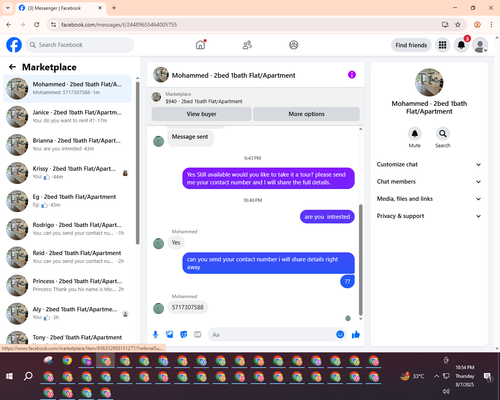
Task: Bookmark this page with star icon
Action: click(458, 25)
